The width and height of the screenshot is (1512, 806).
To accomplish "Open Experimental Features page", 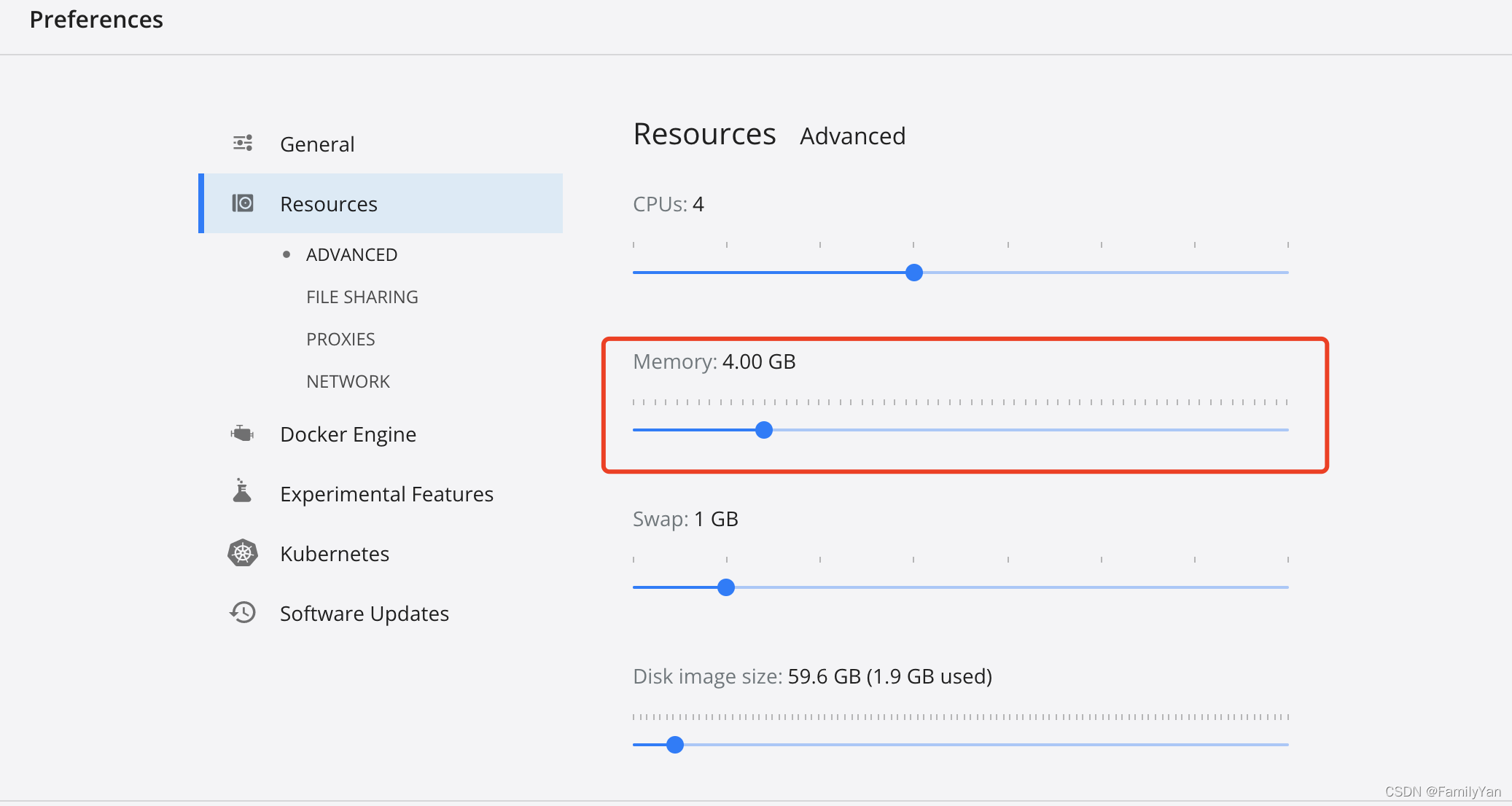I will (386, 494).
